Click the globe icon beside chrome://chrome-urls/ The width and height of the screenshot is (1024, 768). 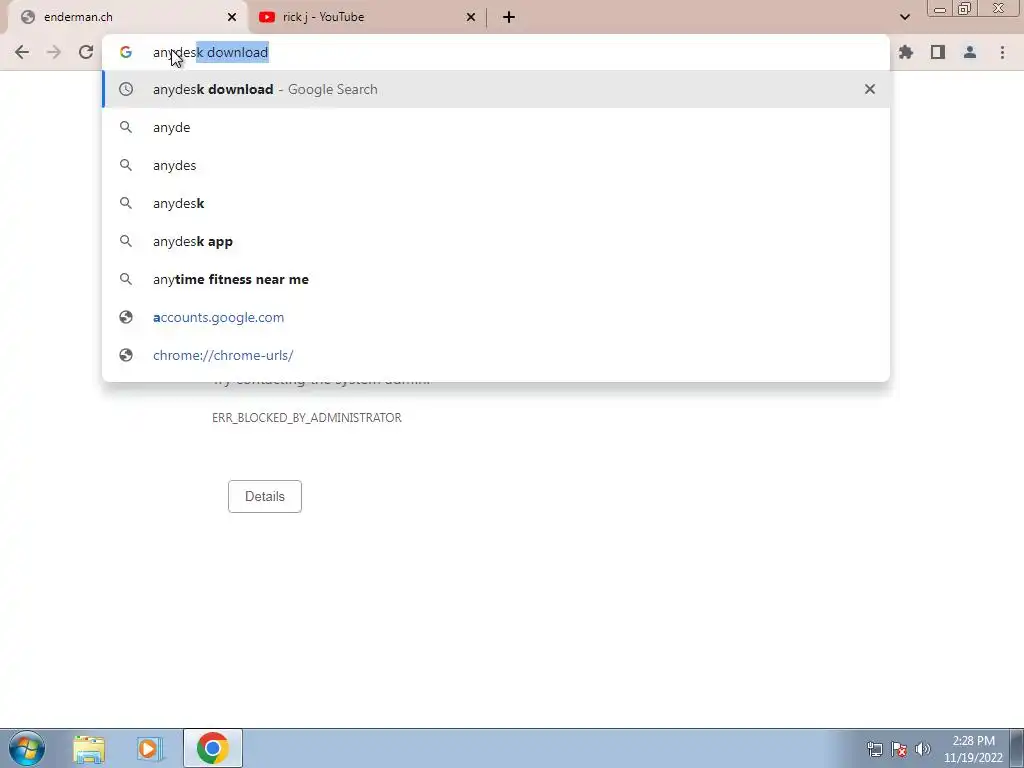125,355
